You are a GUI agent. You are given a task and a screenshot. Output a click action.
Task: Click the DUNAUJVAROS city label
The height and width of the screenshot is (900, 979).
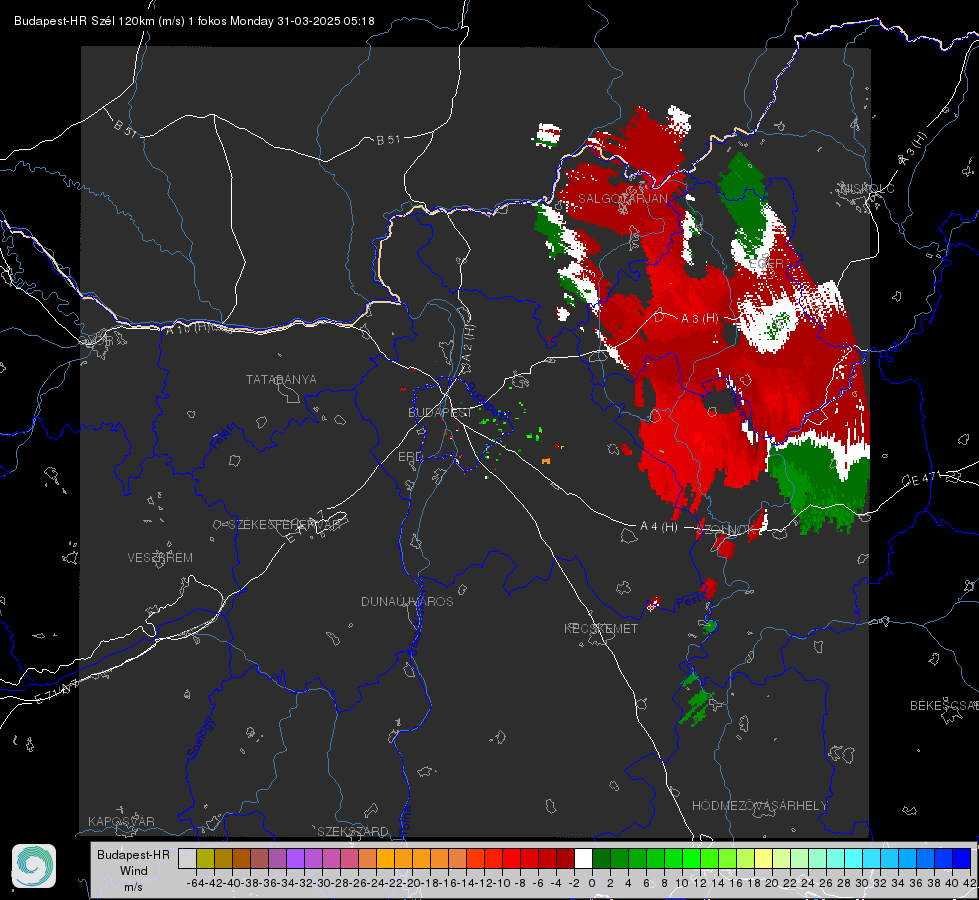407,601
